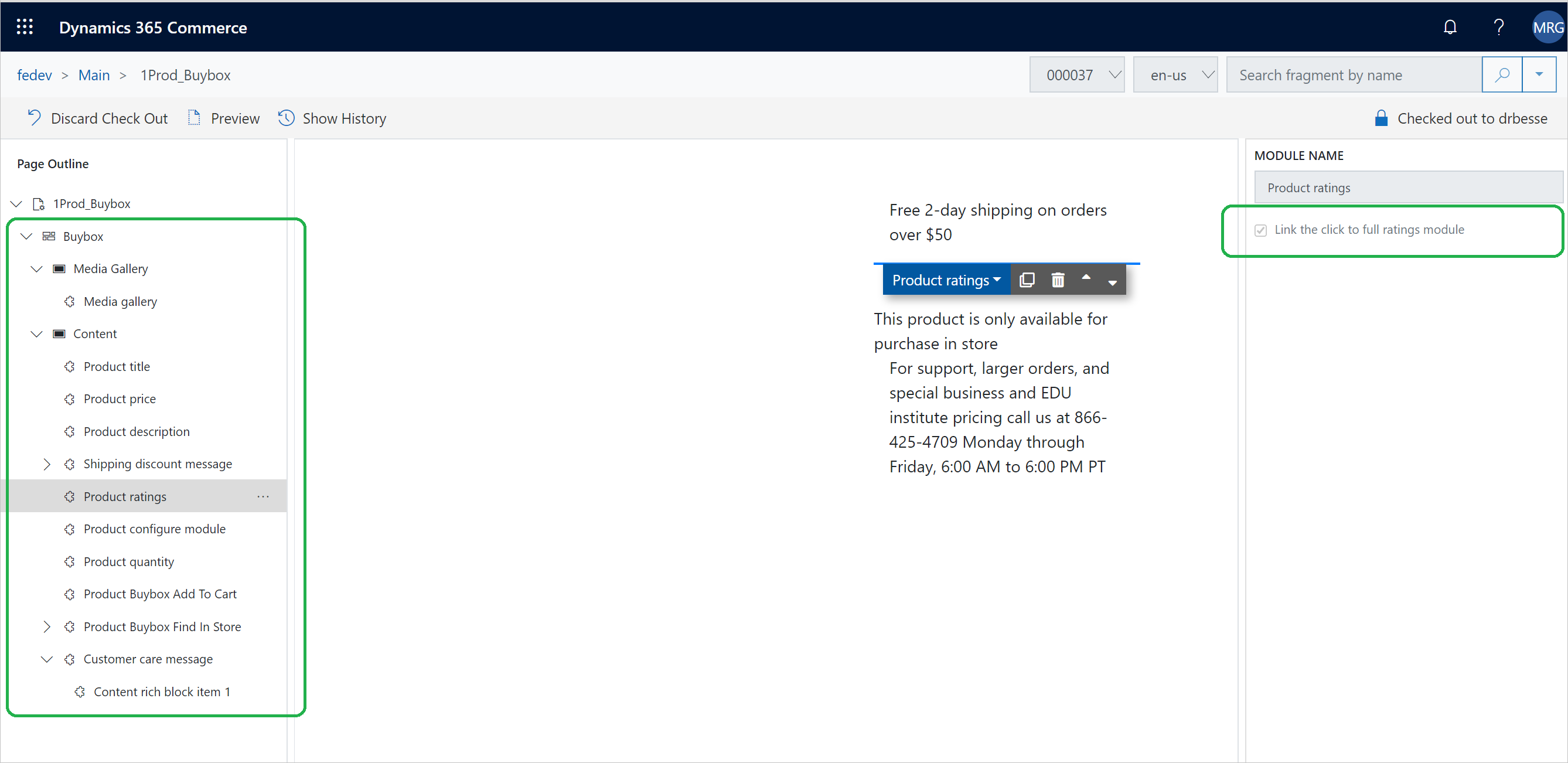Open the page ID 000037 dropdown

1079,75
